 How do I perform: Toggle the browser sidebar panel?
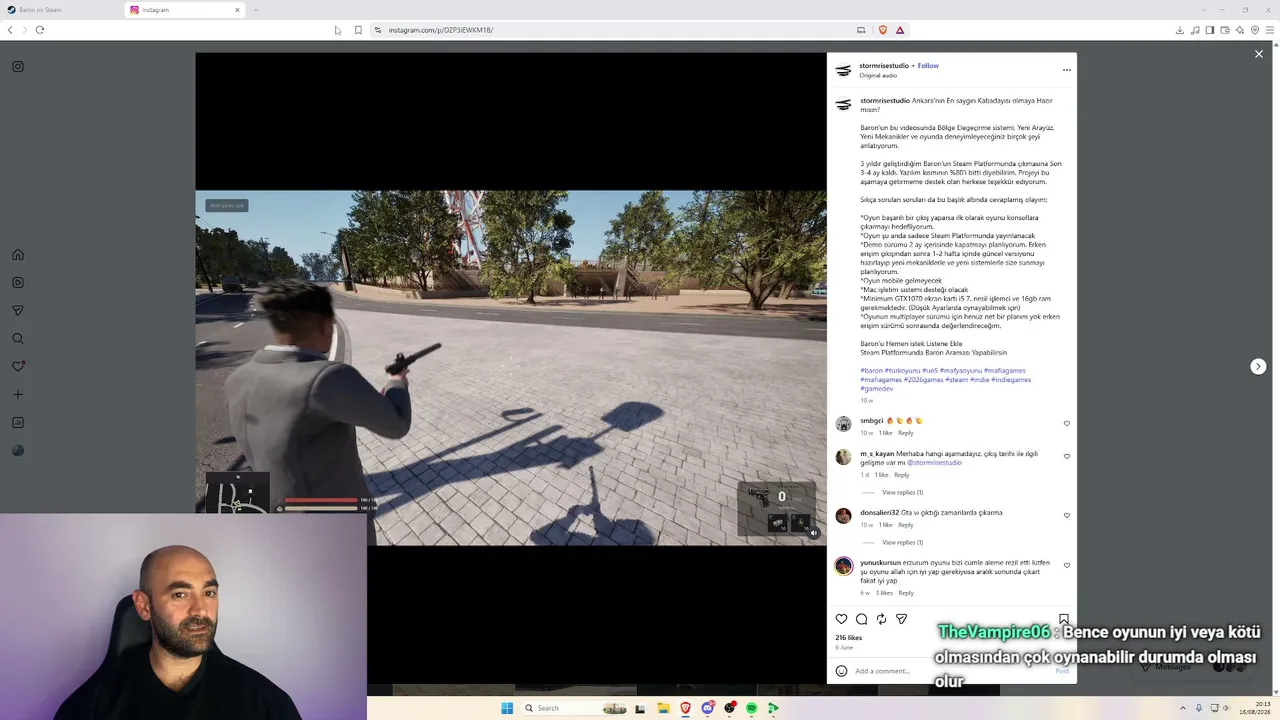(x=1210, y=30)
